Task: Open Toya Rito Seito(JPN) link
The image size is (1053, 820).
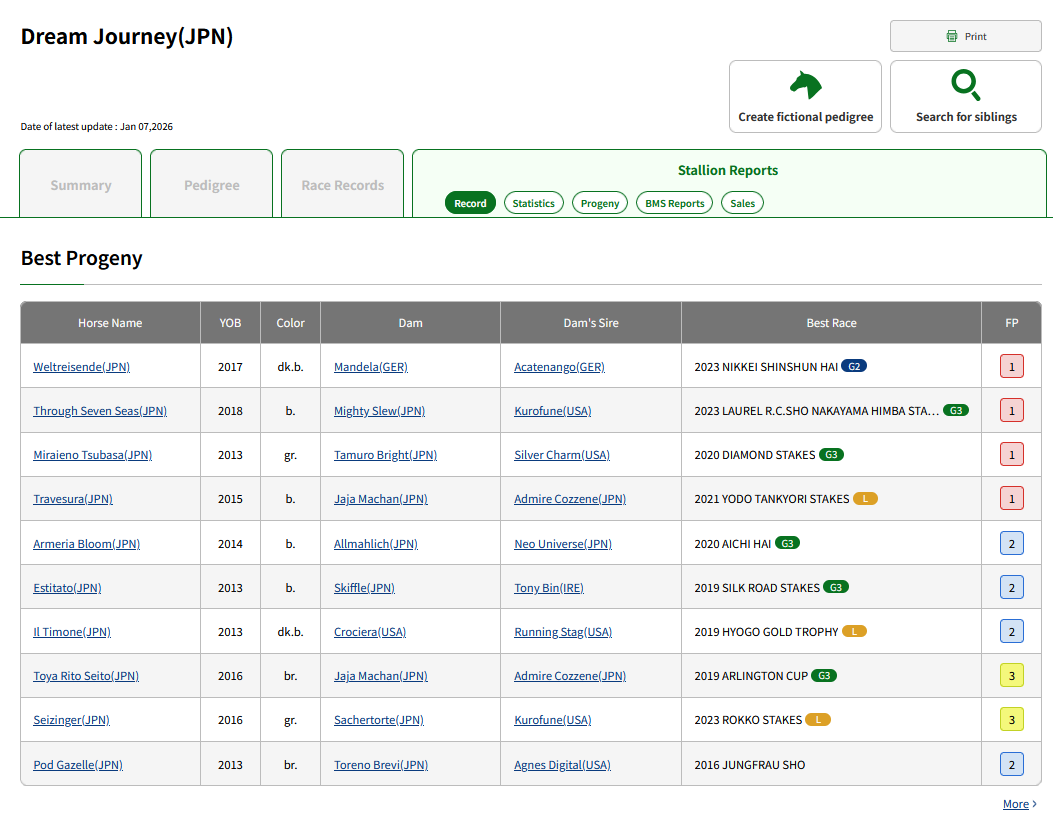Action: pyautogui.click(x=86, y=676)
